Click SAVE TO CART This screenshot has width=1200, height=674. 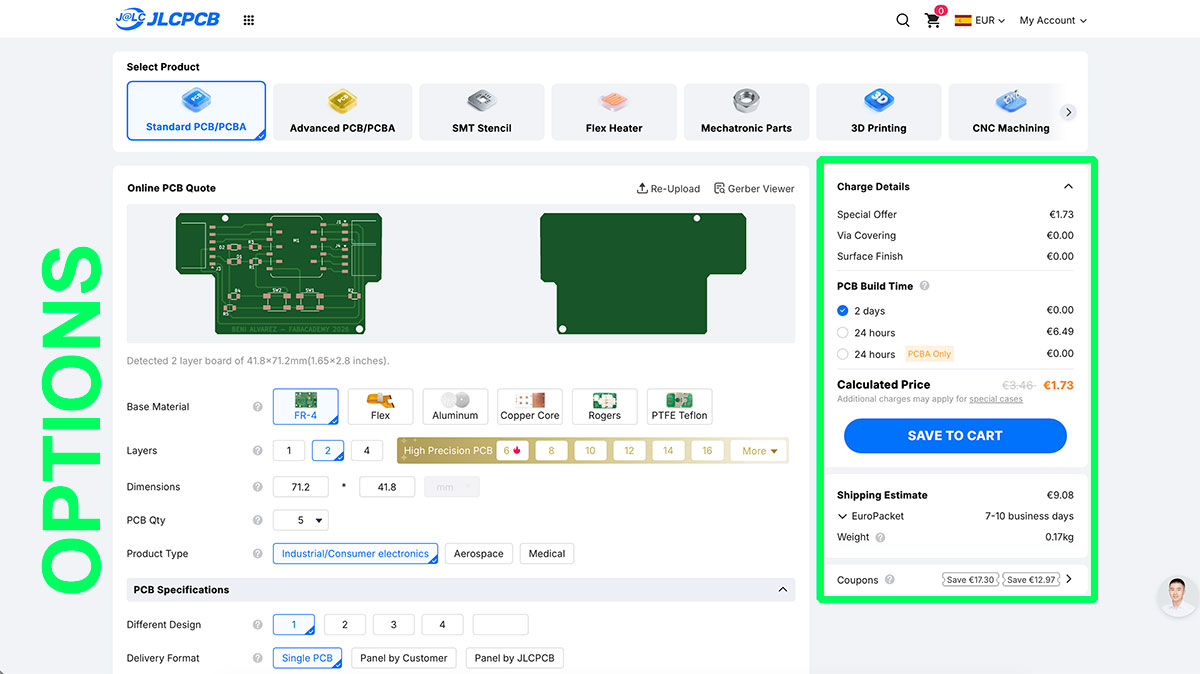point(955,436)
